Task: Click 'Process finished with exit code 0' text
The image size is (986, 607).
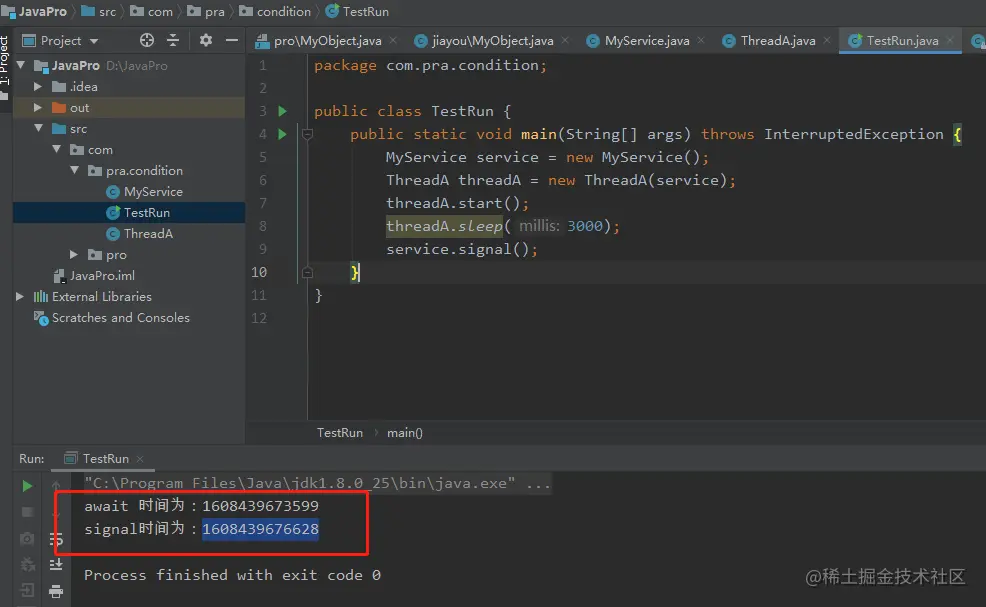Action: [232, 575]
